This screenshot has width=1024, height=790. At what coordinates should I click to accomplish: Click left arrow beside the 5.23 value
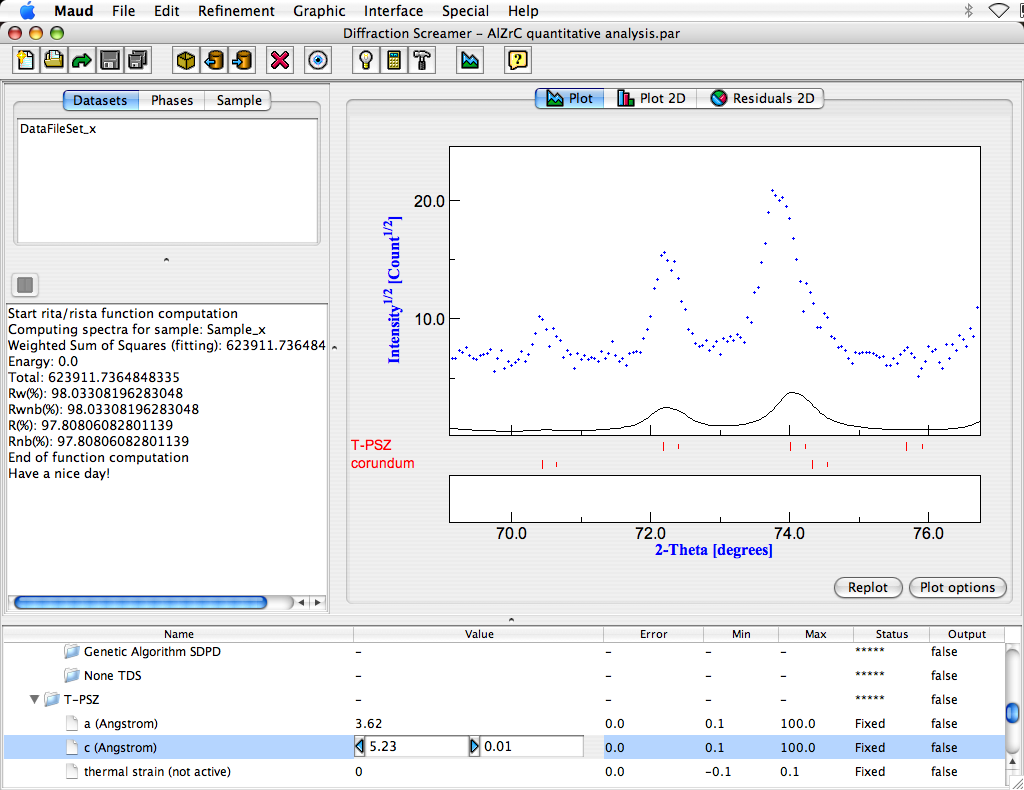tap(360, 747)
